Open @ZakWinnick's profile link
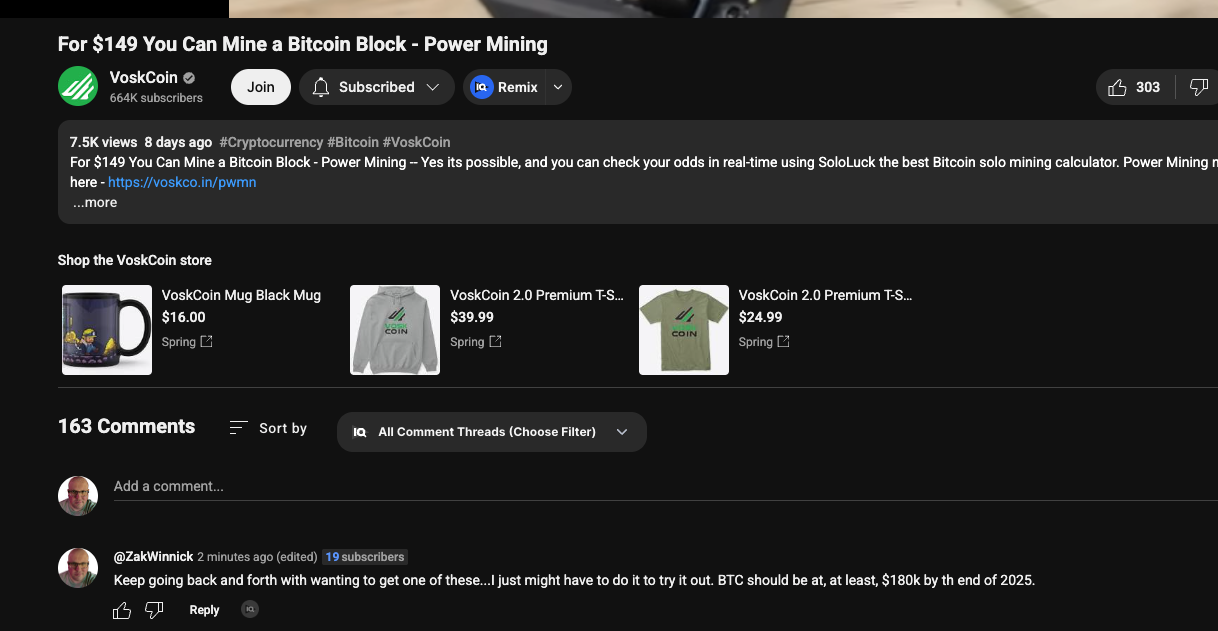Screen dimensions: 1218x631 click(x=154, y=556)
